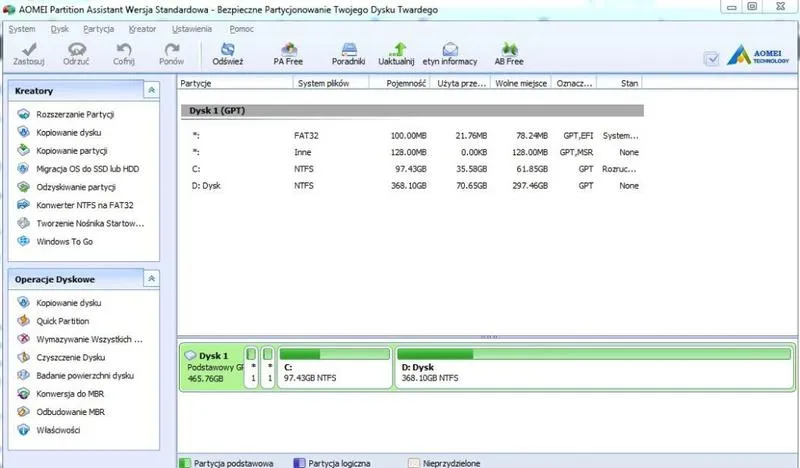The height and width of the screenshot is (468, 800).
Task: Open the System menu
Action: click(22, 29)
